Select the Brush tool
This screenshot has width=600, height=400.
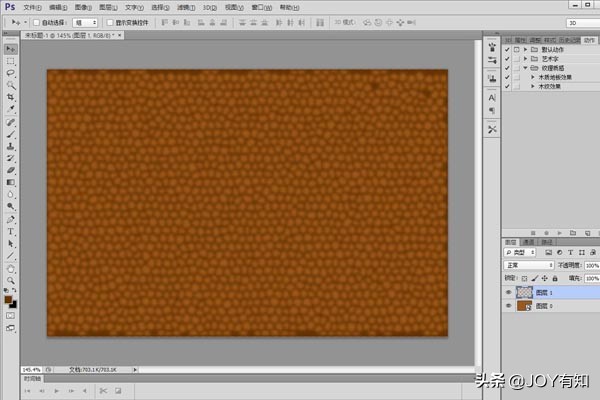(x=11, y=134)
